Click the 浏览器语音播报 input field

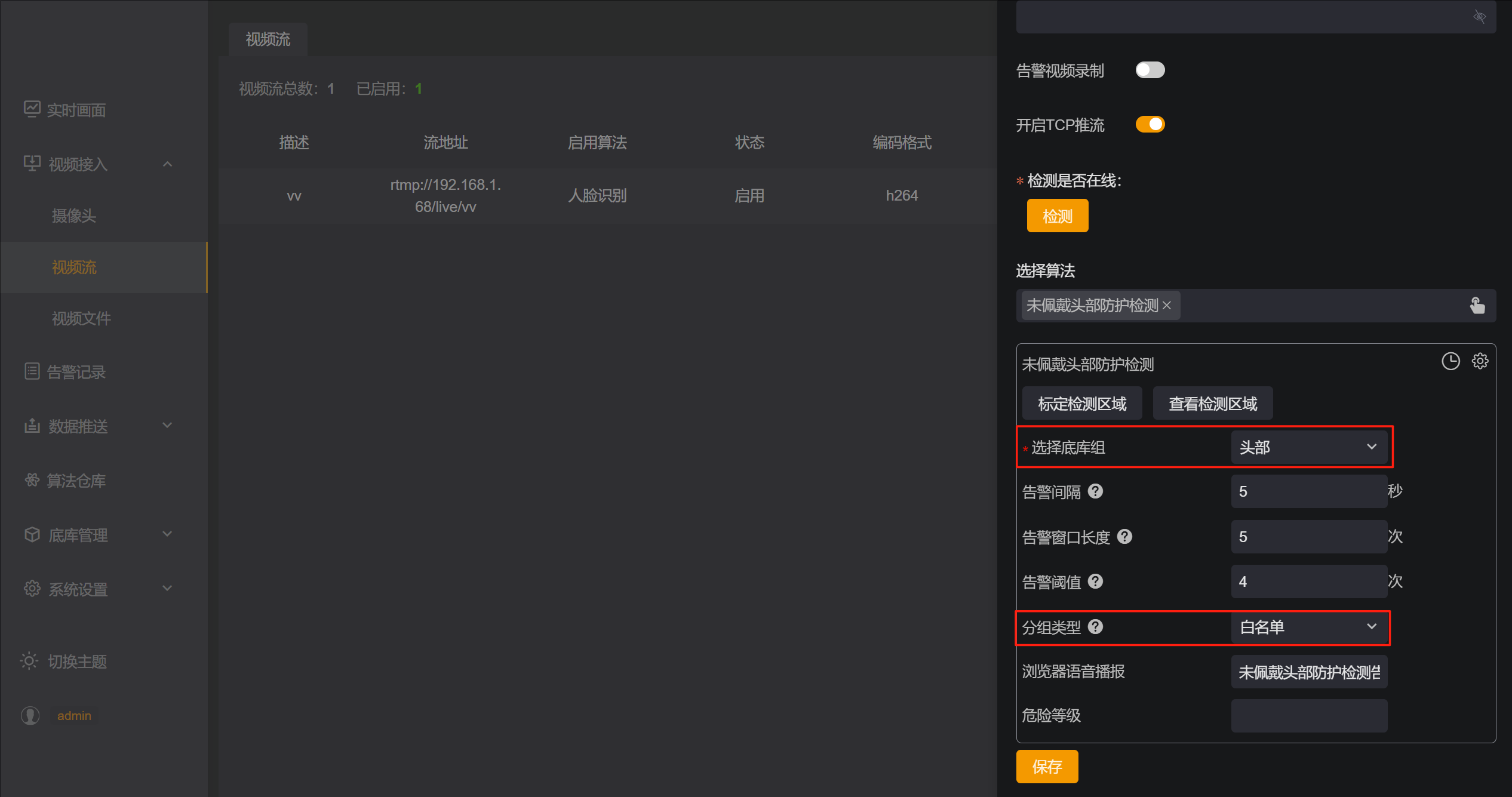click(1309, 672)
